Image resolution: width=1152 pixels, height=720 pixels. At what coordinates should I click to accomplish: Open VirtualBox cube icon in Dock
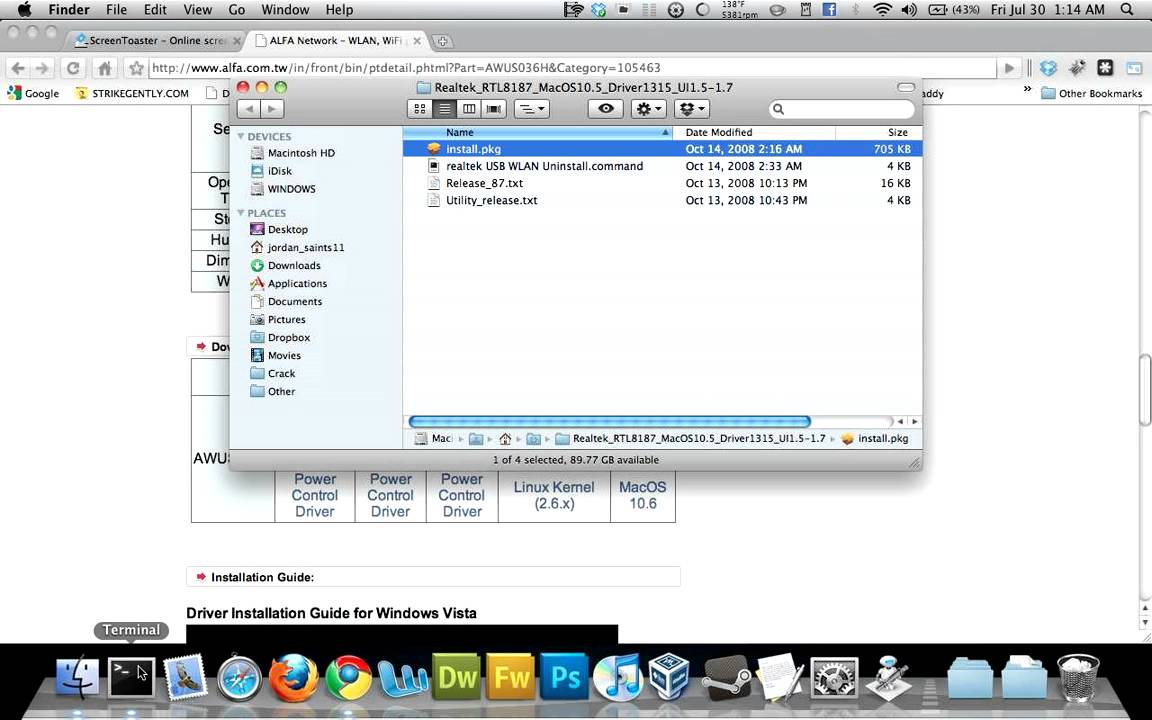[669, 677]
